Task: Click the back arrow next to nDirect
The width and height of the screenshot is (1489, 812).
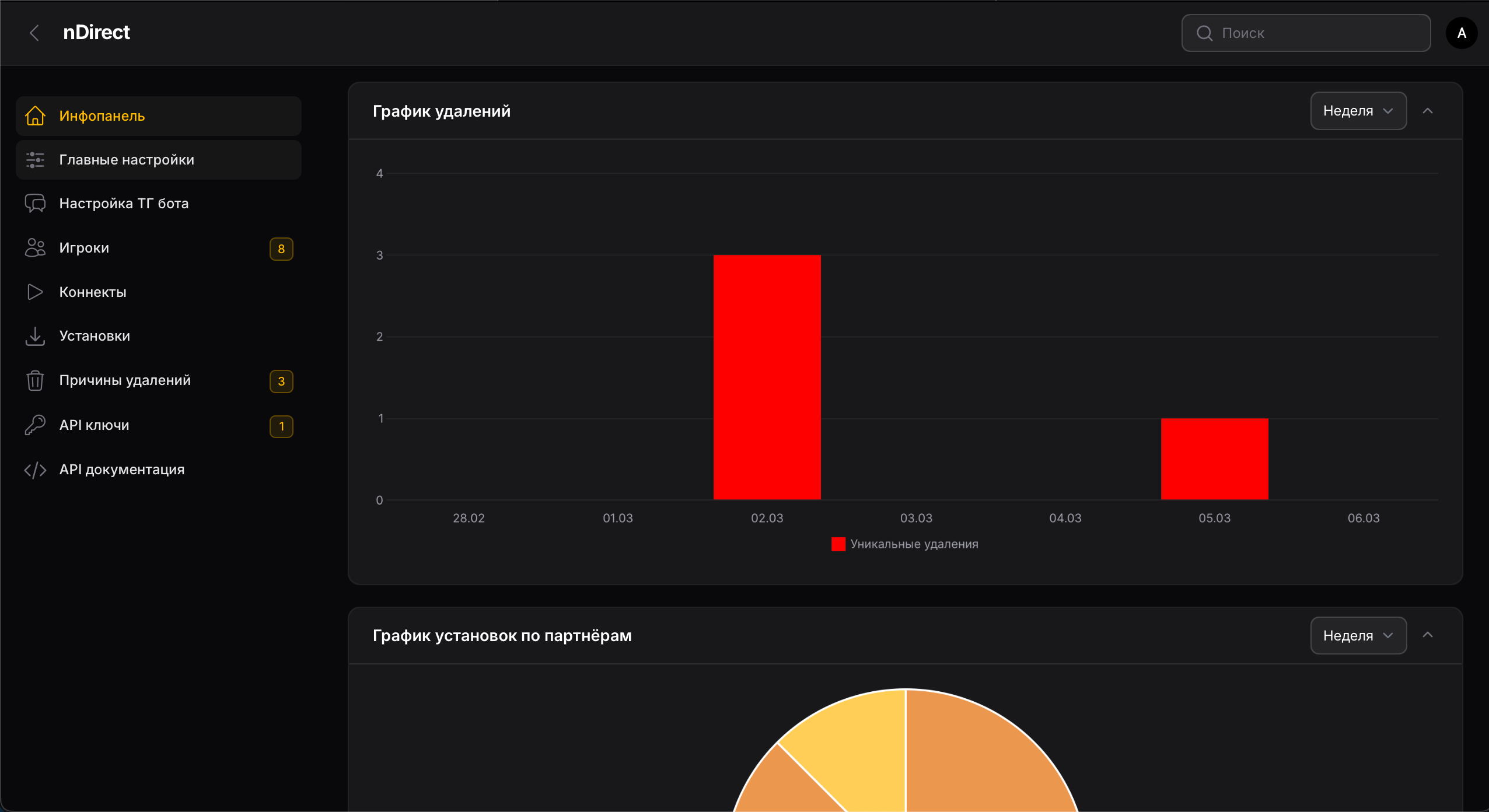Action: pos(34,33)
